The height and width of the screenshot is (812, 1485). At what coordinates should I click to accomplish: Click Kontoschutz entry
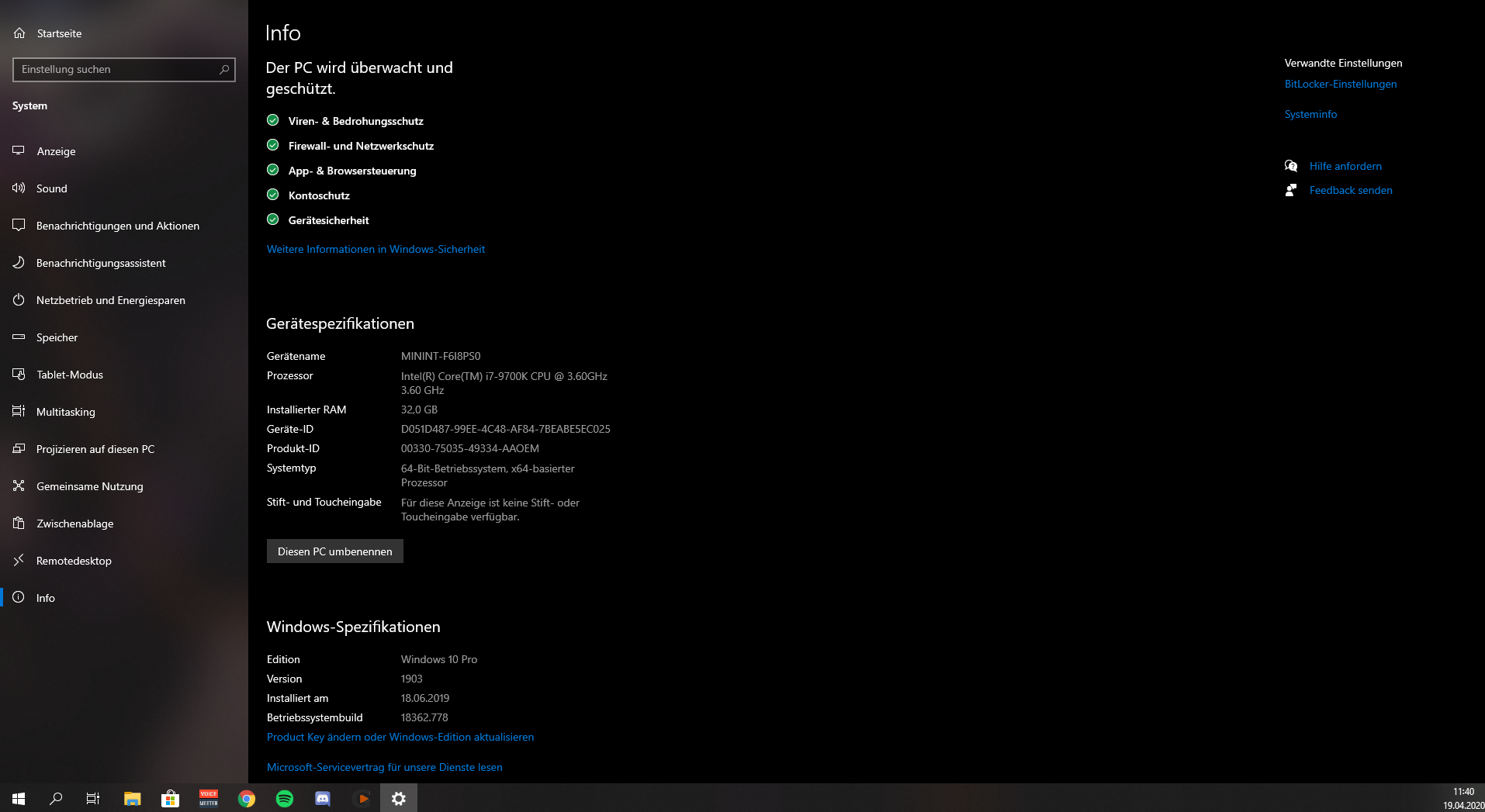[x=319, y=195]
